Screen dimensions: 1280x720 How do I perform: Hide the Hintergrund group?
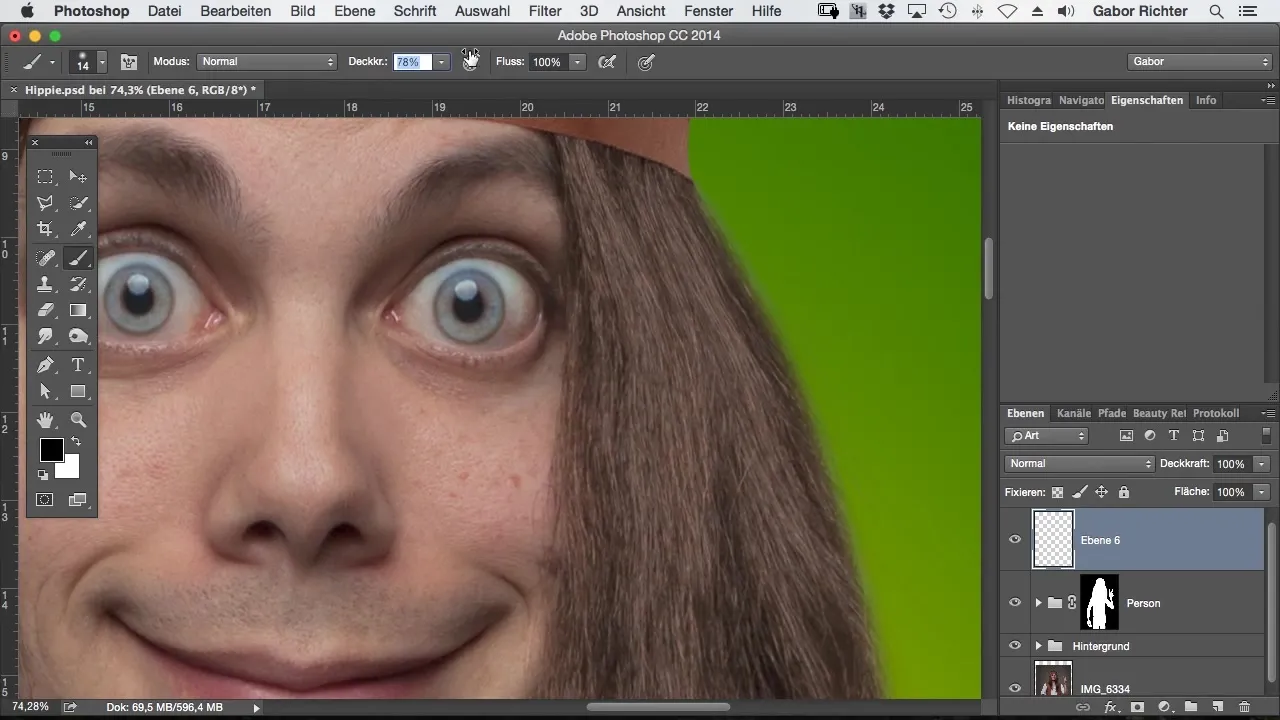[x=1015, y=646]
